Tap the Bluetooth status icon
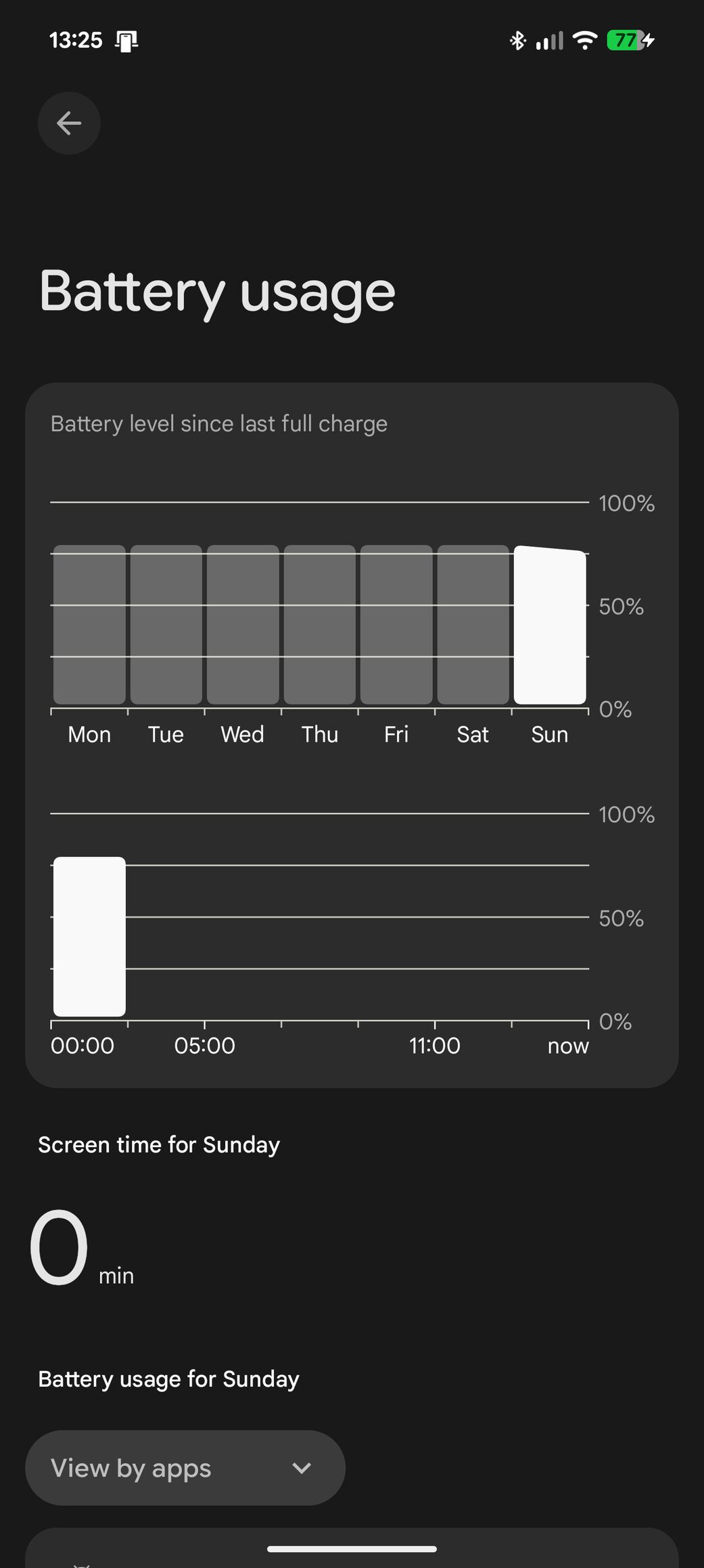Viewport: 704px width, 1568px height. point(517,41)
